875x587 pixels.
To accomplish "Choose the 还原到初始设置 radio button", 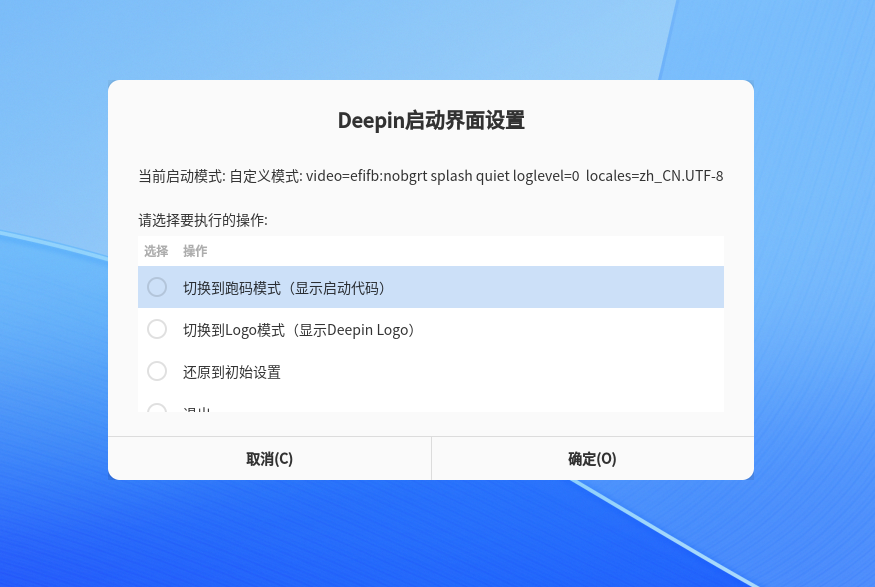I will 157,371.
